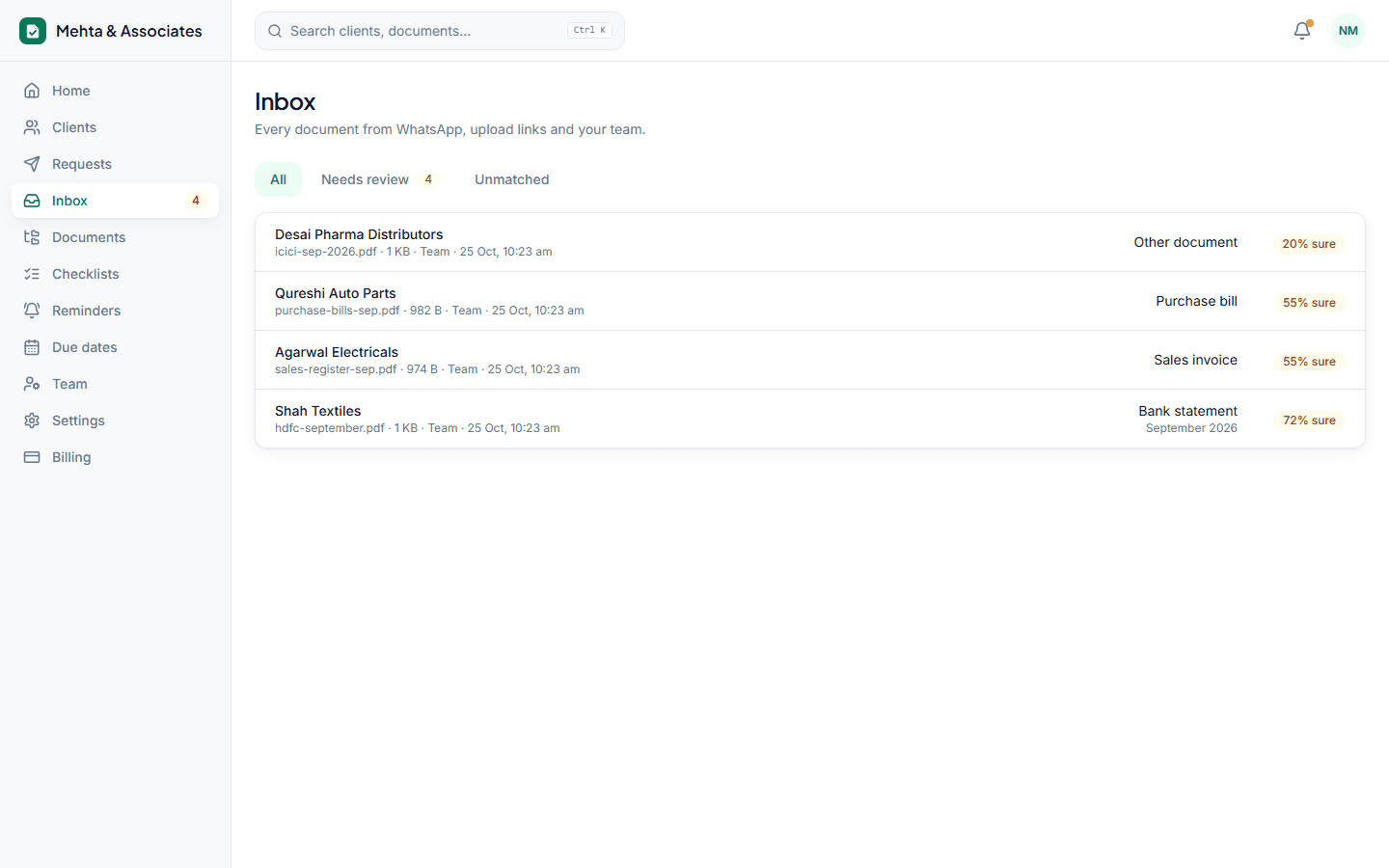Click the Purchase bill type label

pyautogui.click(x=1196, y=301)
